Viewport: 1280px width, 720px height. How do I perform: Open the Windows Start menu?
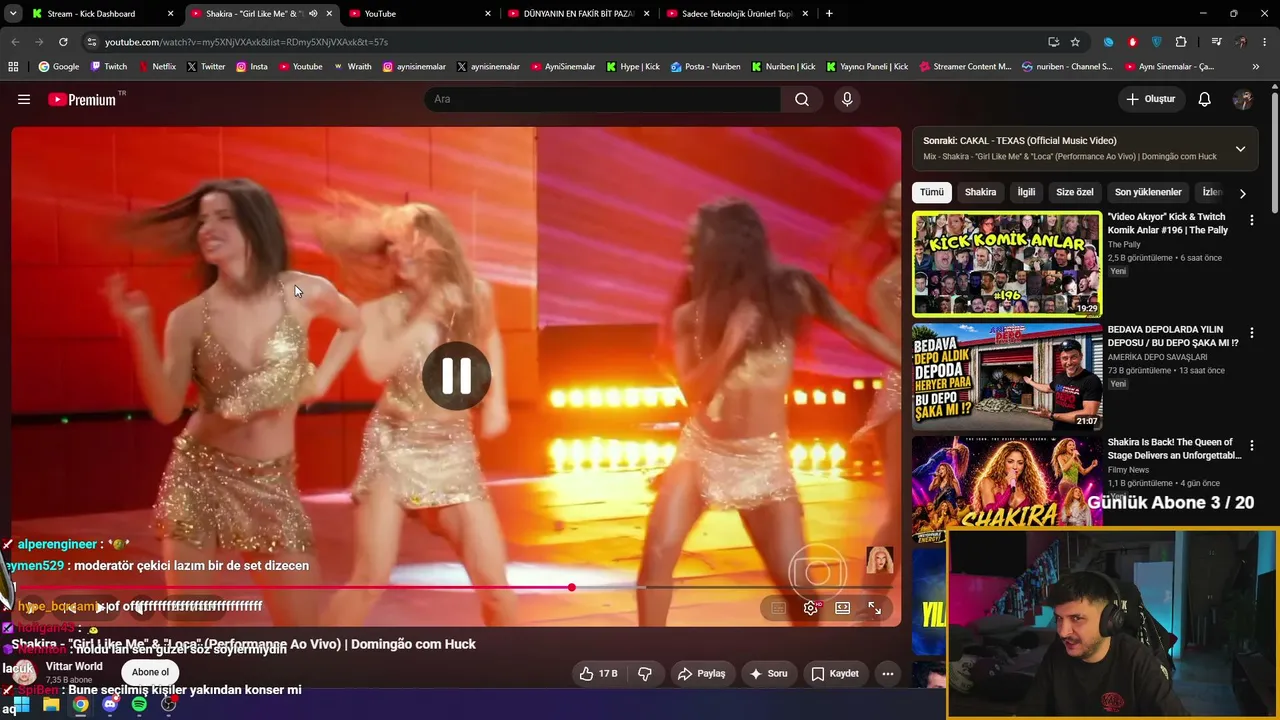(21, 704)
